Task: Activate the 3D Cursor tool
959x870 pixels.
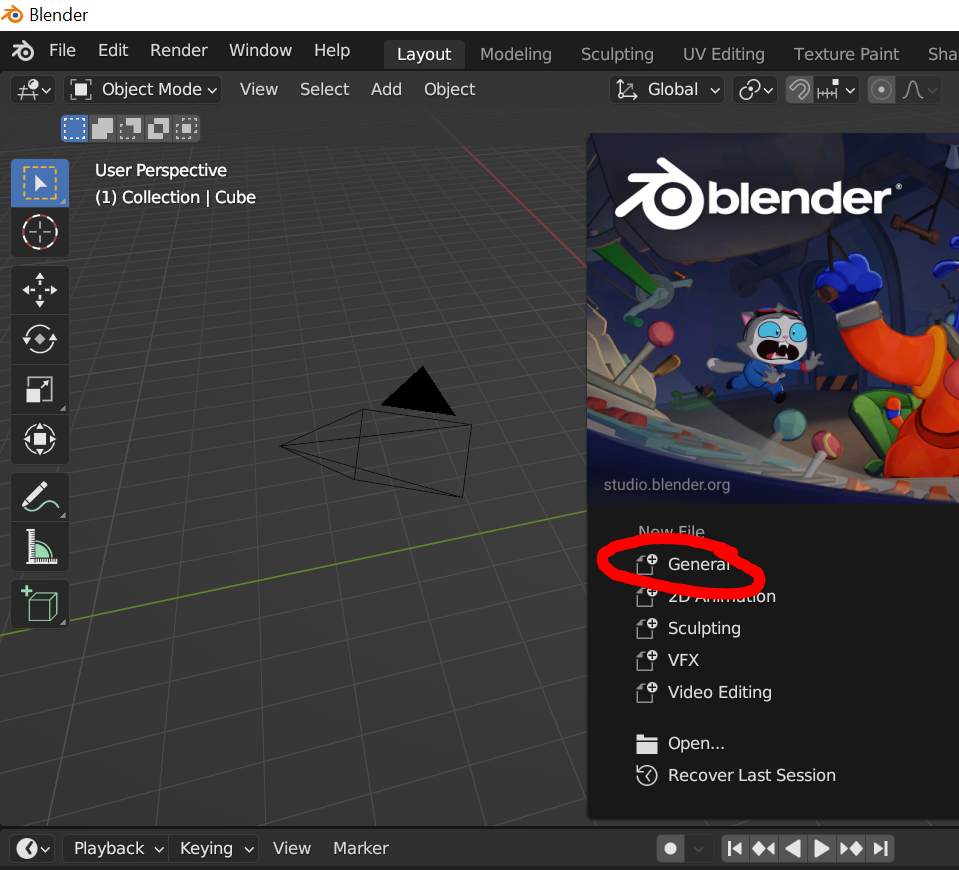Action: tap(40, 232)
